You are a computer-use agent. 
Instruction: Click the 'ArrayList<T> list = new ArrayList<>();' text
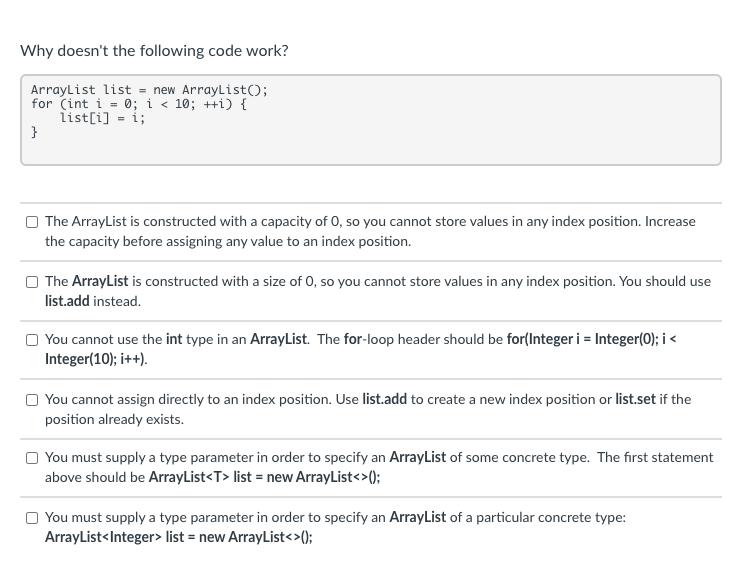(x=264, y=477)
